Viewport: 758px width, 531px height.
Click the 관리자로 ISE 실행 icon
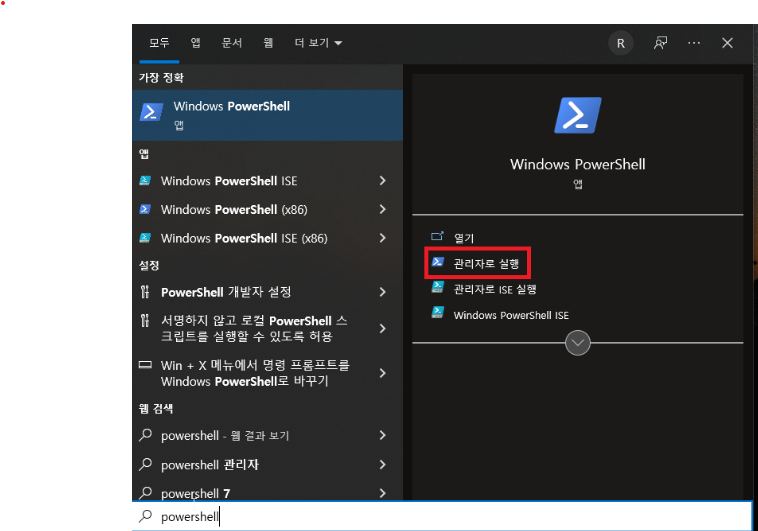pos(437,287)
